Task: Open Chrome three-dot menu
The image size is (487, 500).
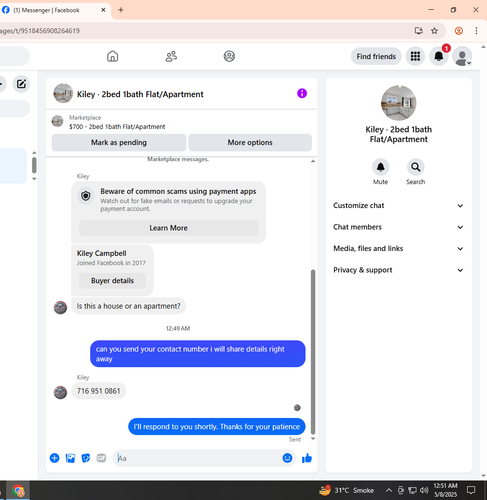Action: tap(476, 31)
